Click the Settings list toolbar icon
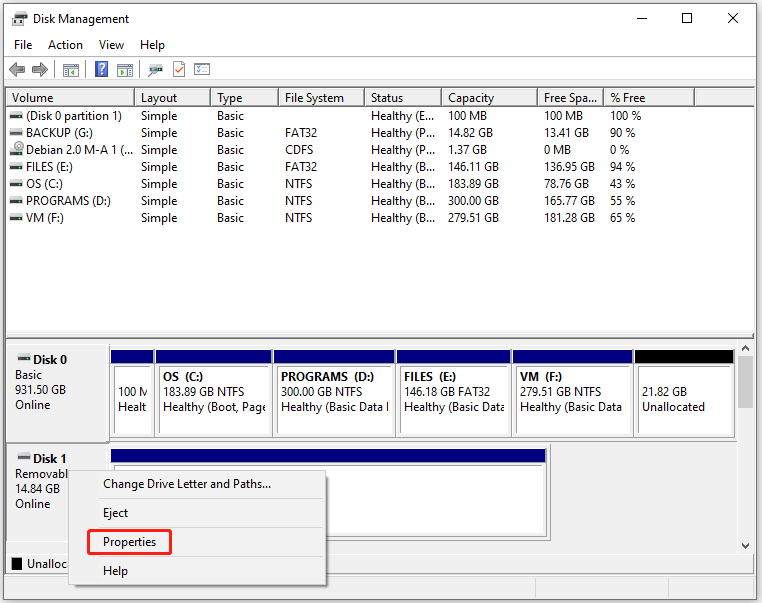This screenshot has width=762, height=603. 202,69
